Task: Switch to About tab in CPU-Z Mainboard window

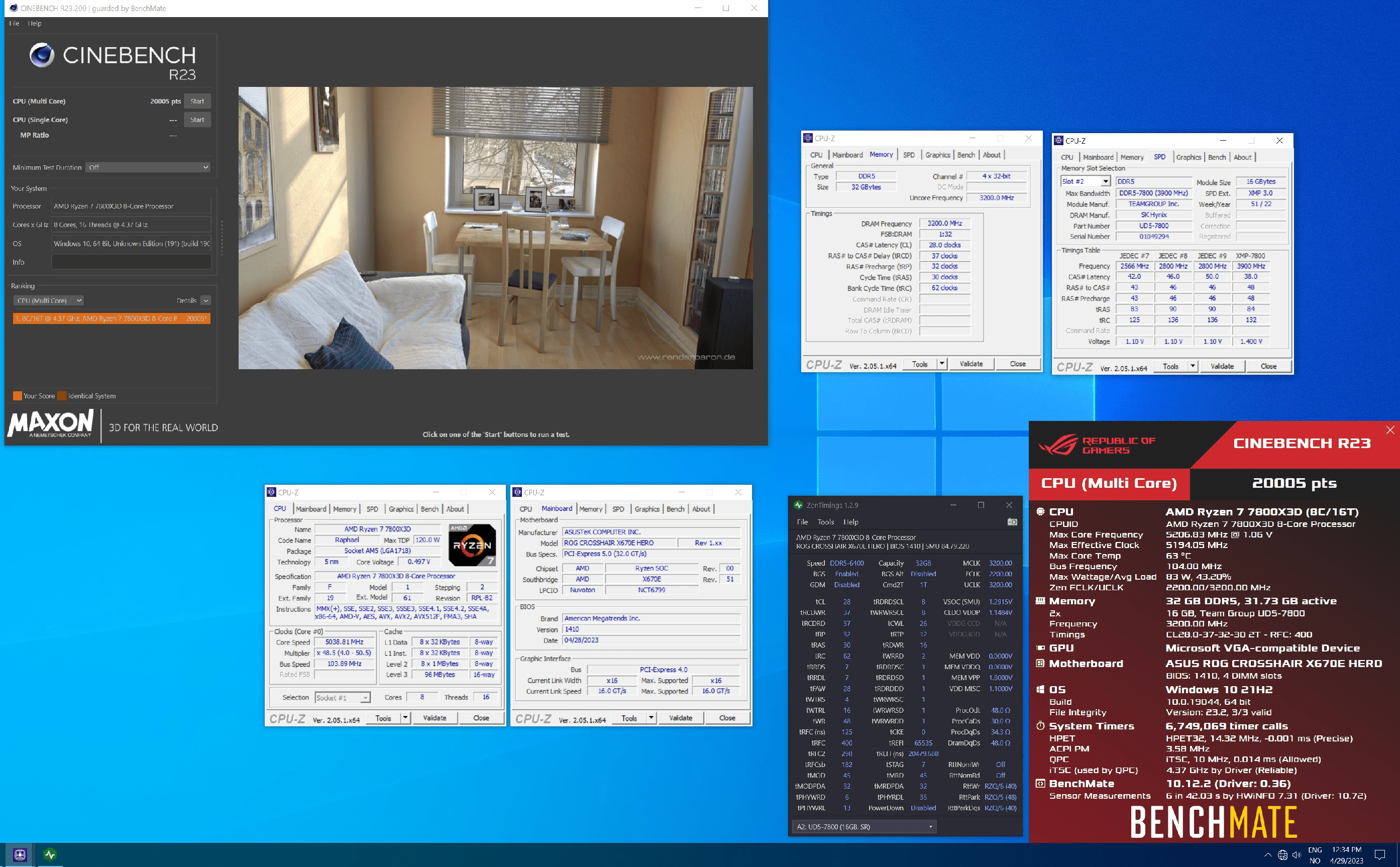Action: click(x=701, y=509)
